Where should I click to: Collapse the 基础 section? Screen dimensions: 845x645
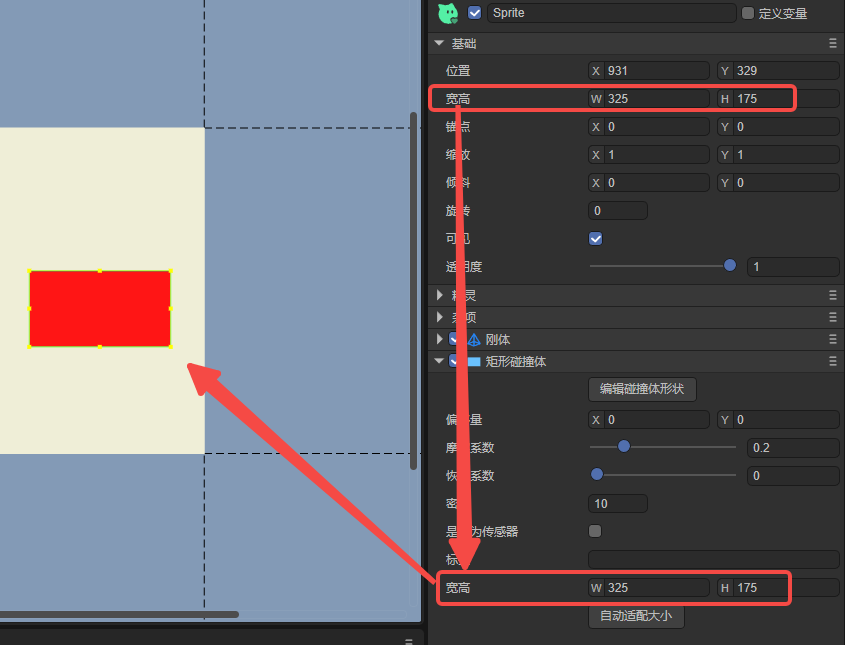439,43
